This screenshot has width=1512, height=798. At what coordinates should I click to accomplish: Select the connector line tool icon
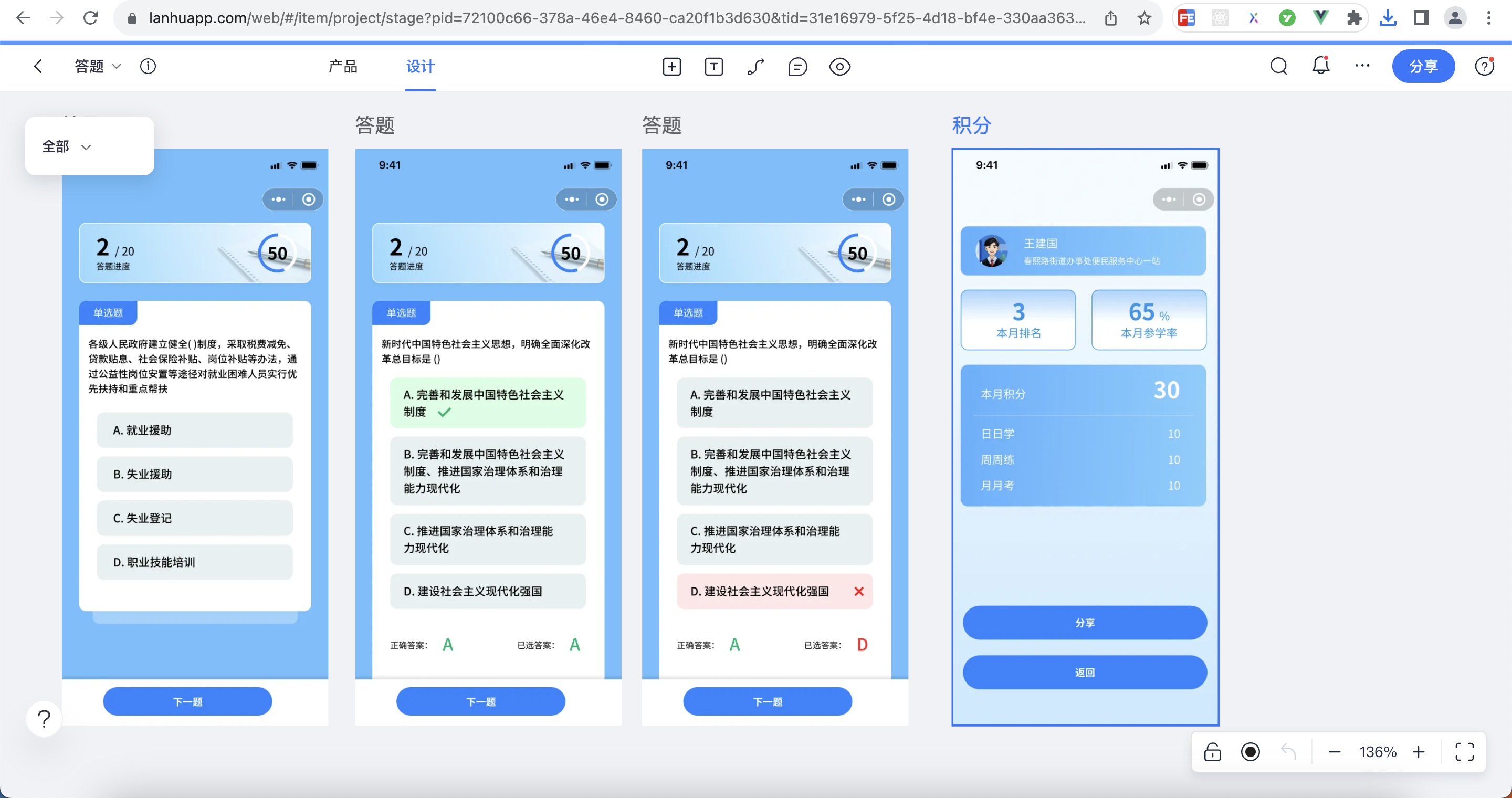click(755, 67)
